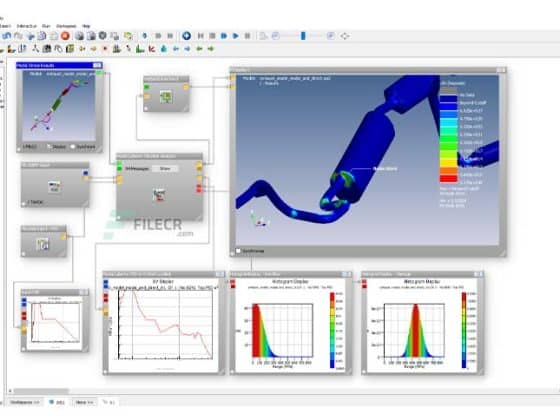
Task: Click the red K glyph icon in second toolbar
Action: pyautogui.click(x=152, y=49)
